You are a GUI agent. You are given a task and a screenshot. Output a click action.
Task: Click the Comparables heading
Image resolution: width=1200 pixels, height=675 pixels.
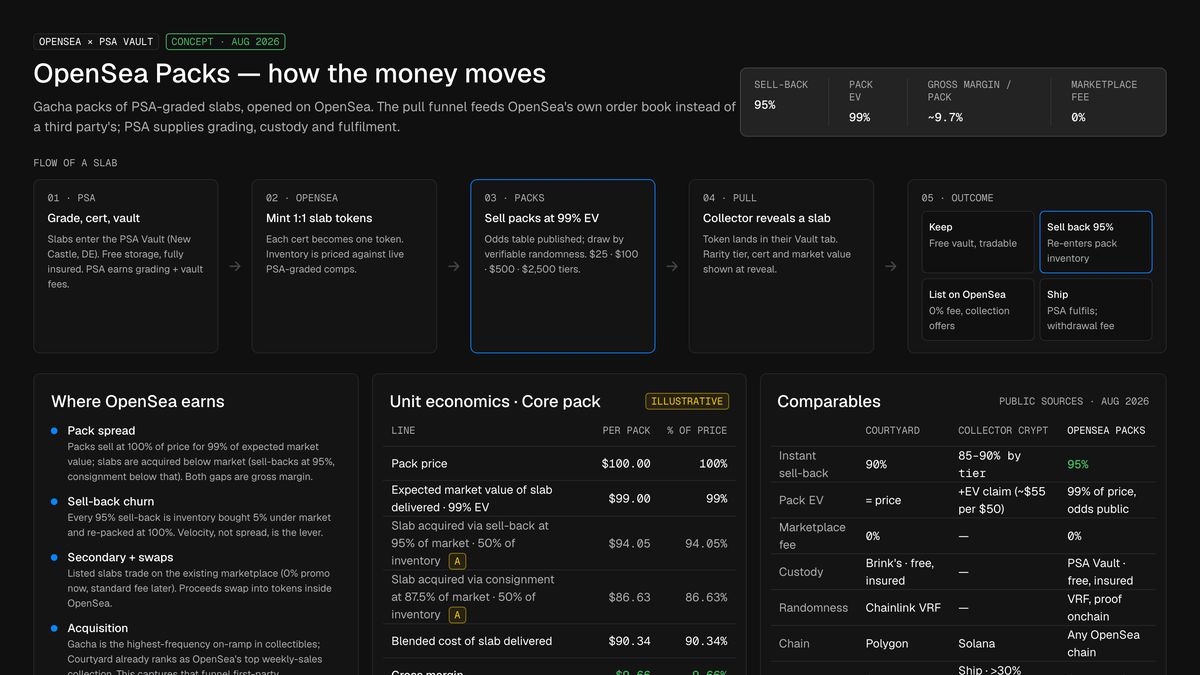tap(829, 401)
